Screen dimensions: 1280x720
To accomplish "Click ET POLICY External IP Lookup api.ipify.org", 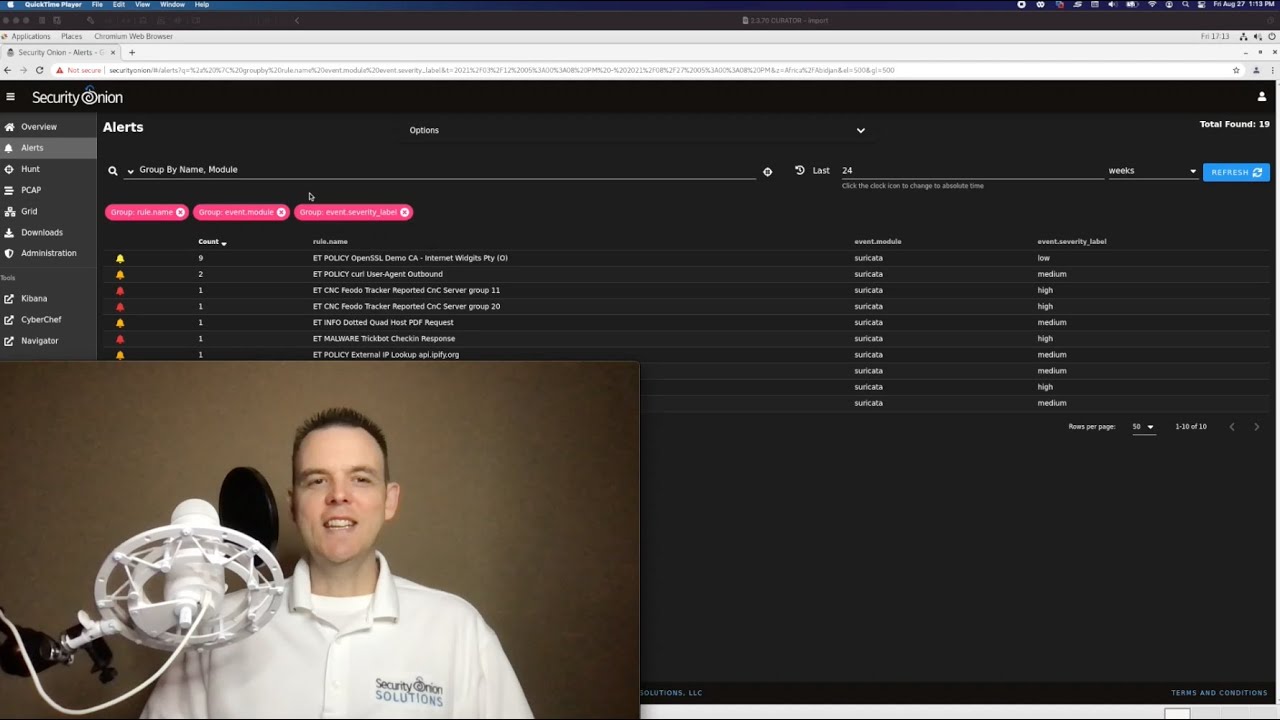I will click(x=386, y=354).
